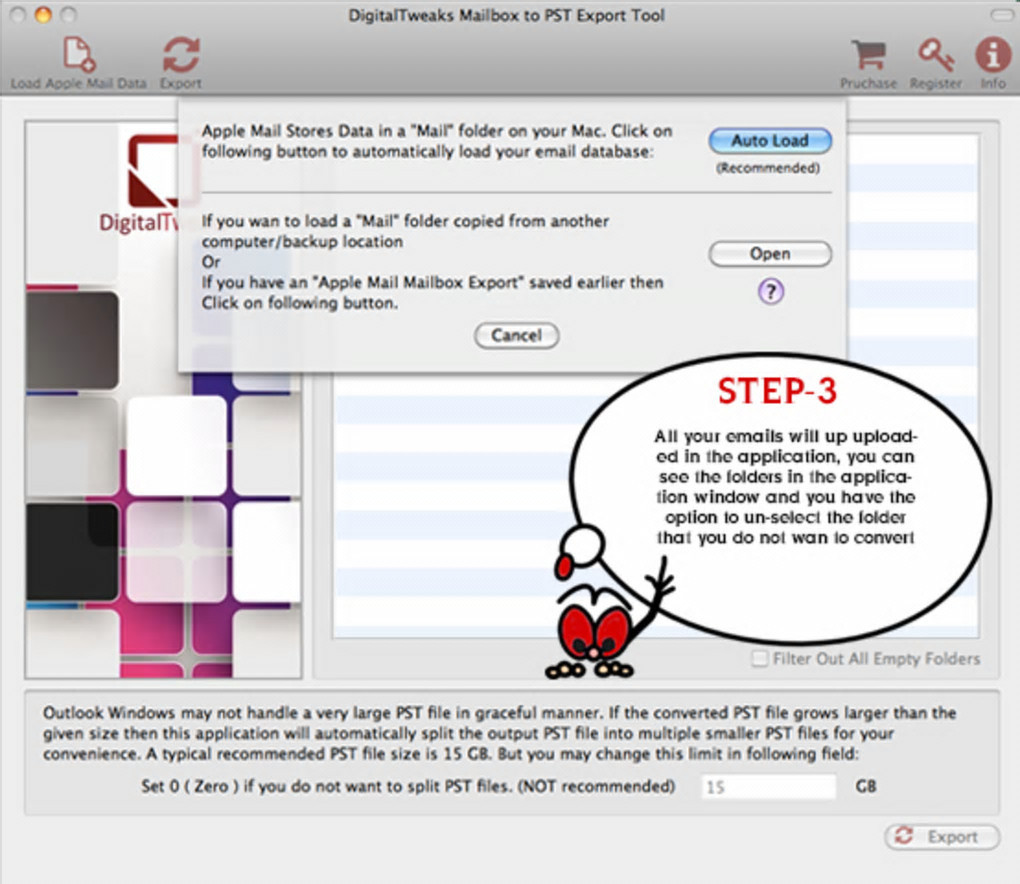Click the PST size limit GB field
This screenshot has width=1020, height=884.
click(x=768, y=787)
